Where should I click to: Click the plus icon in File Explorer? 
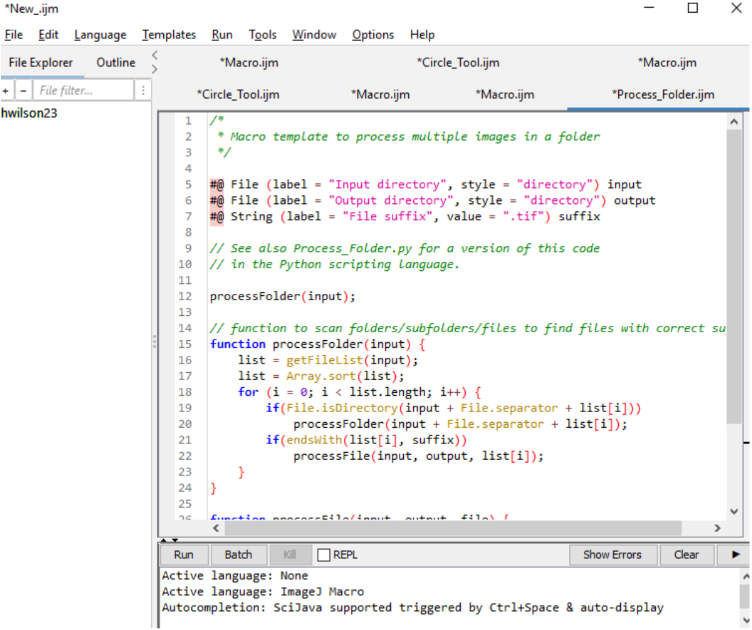(x=6, y=90)
